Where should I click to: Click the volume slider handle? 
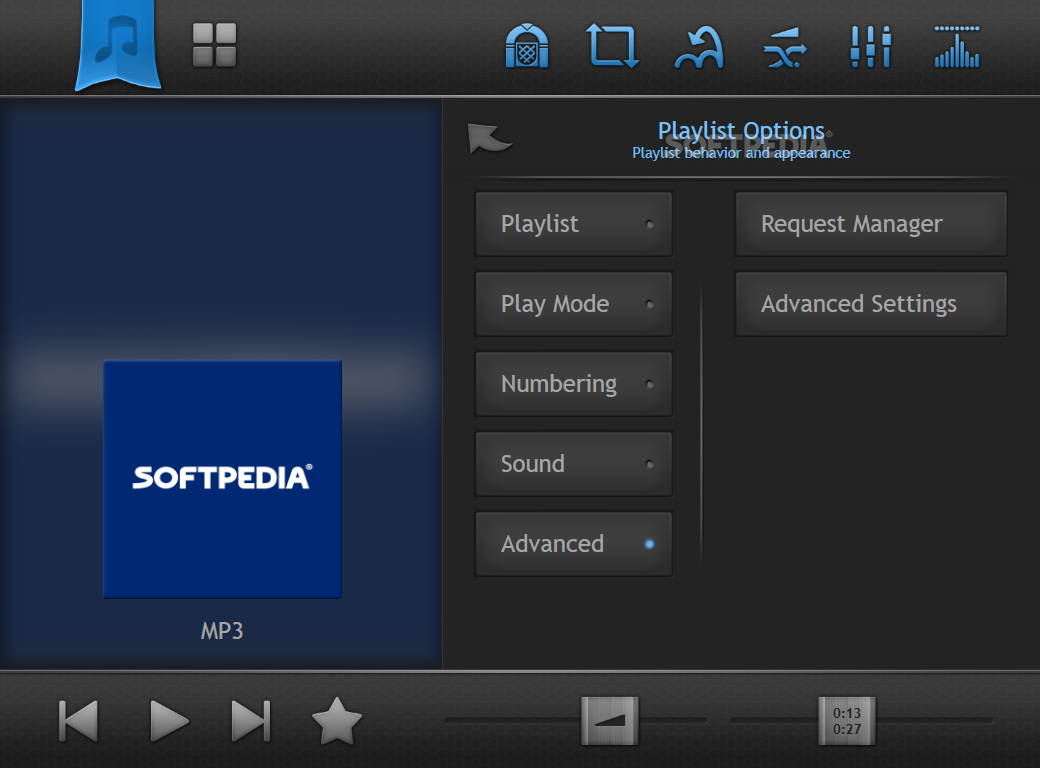(x=610, y=721)
